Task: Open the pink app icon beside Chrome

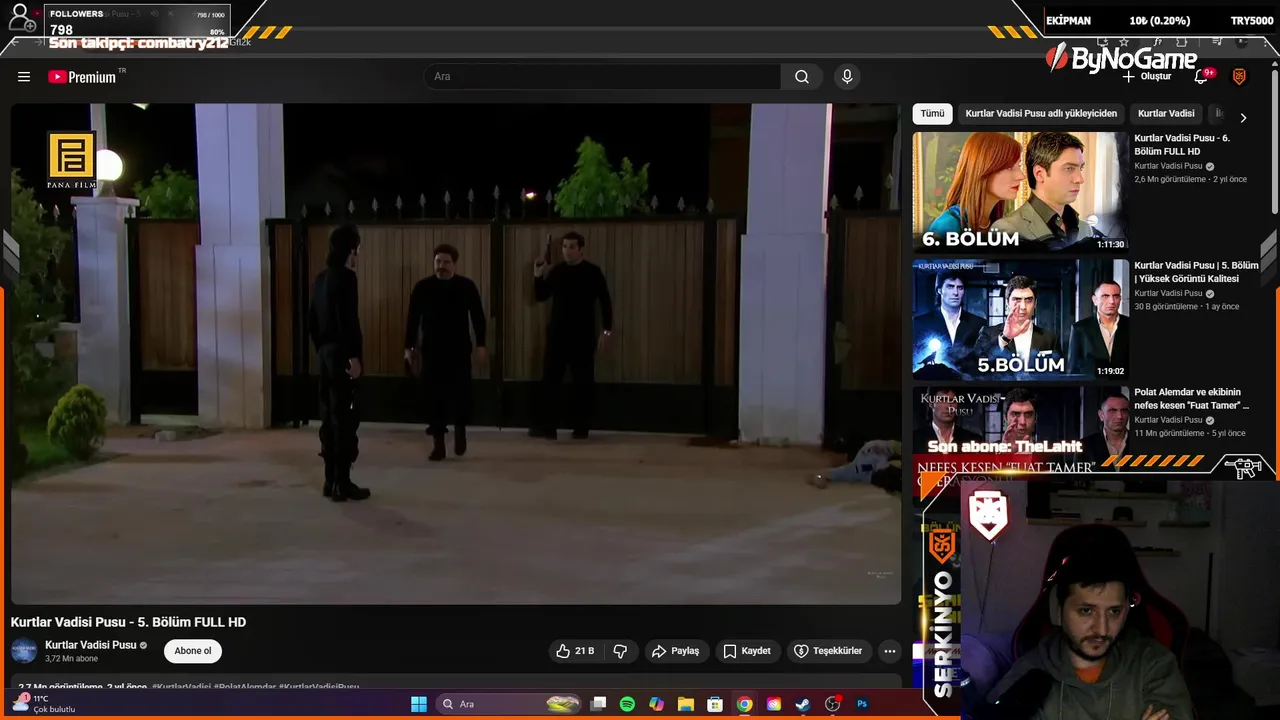Action: pyautogui.click(x=774, y=704)
